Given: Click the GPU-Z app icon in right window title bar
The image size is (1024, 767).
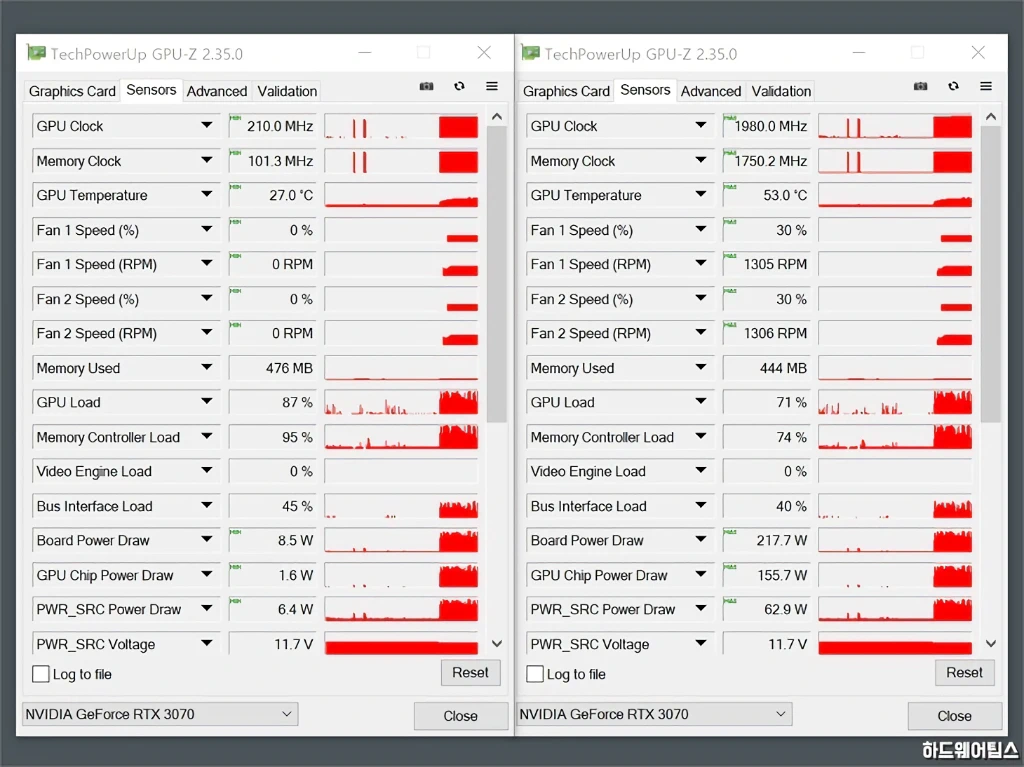Looking at the screenshot, I should pyautogui.click(x=530, y=52).
